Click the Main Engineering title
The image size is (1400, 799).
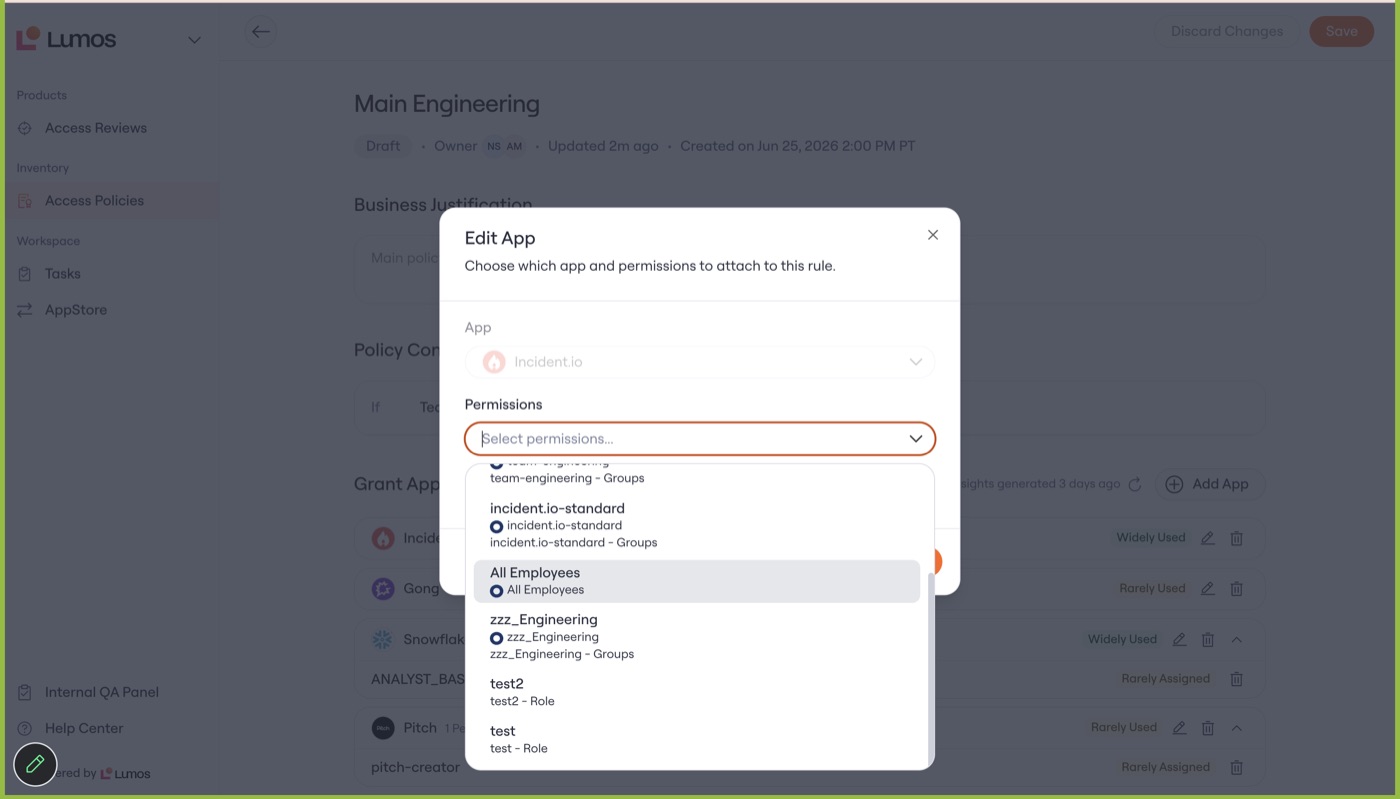pyautogui.click(x=447, y=104)
